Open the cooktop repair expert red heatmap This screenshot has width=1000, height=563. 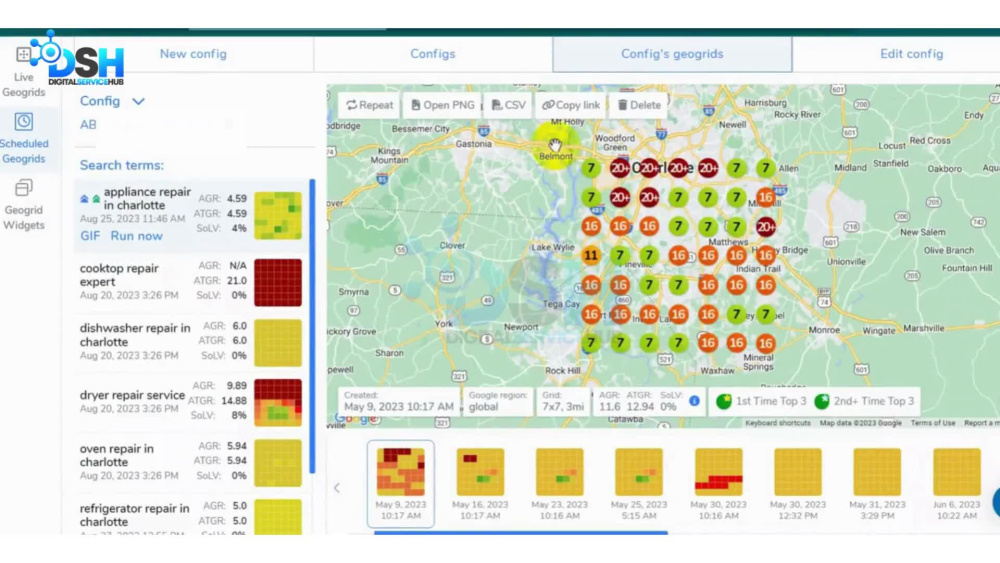tap(278, 282)
